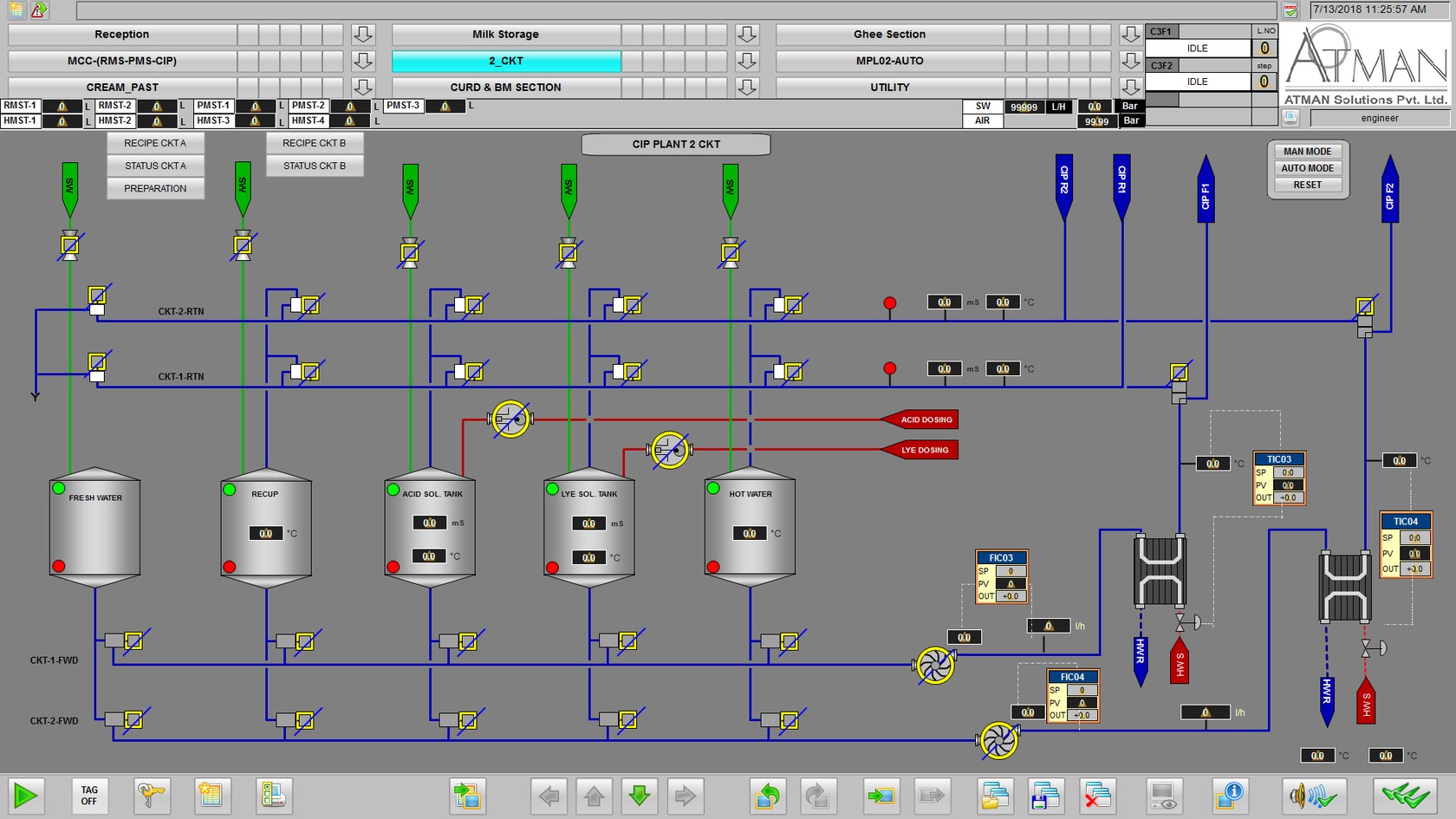1456x819 pixels.
Task: Click the Fresh Water tank green indicator
Action: point(59,489)
